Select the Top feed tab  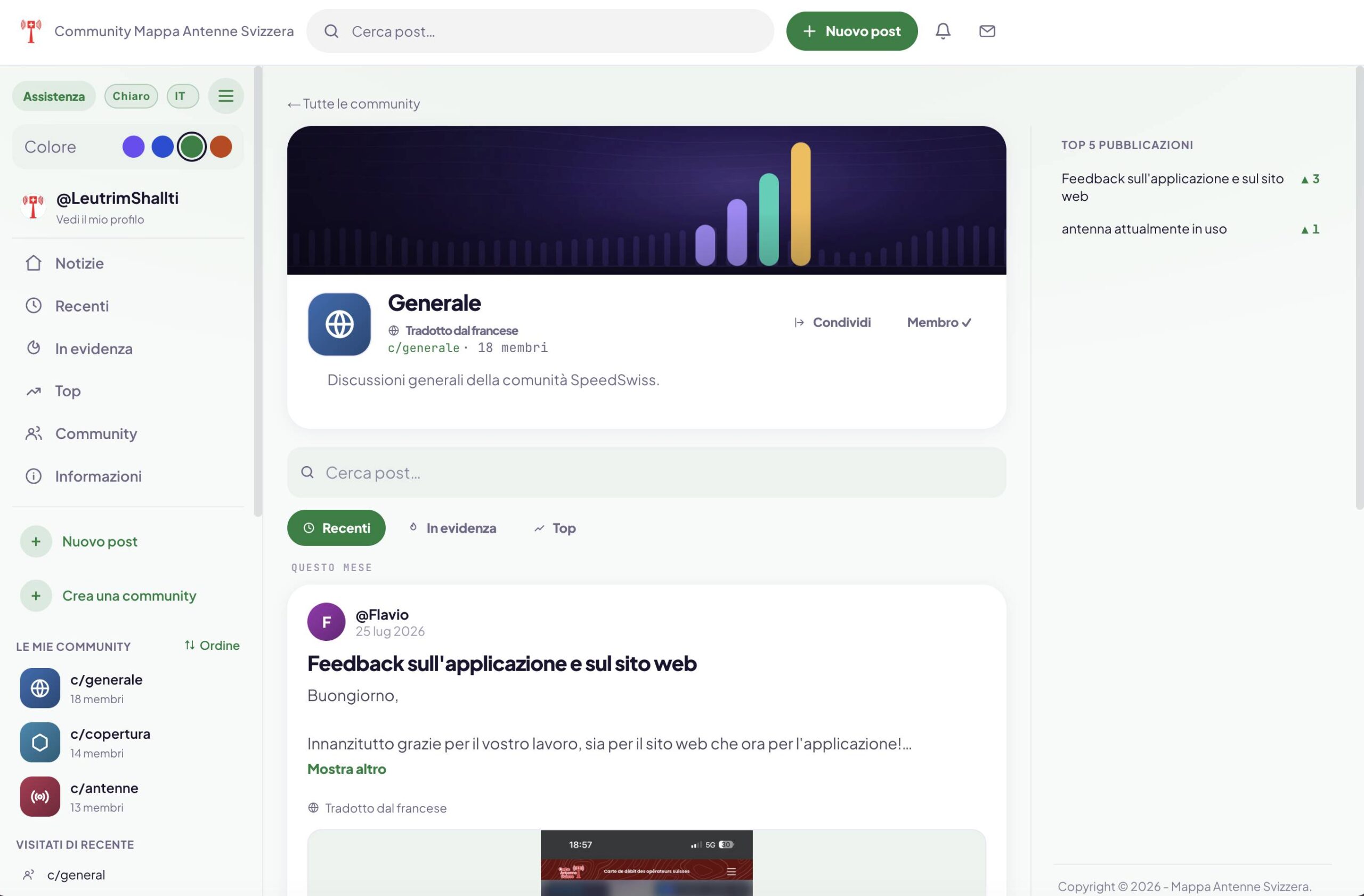point(555,527)
